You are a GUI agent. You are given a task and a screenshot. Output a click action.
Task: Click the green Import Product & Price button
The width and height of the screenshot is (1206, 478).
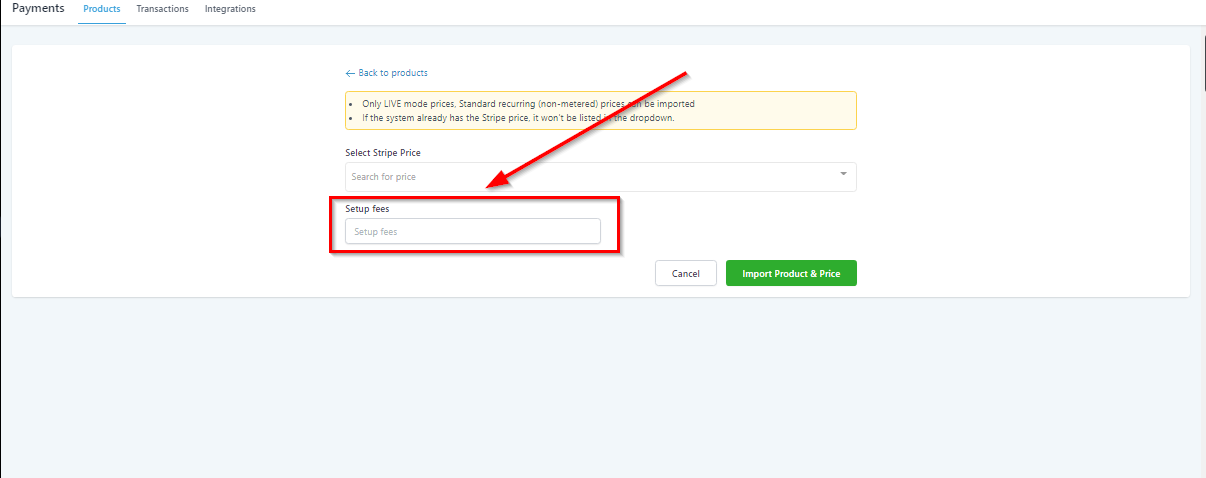tap(791, 273)
